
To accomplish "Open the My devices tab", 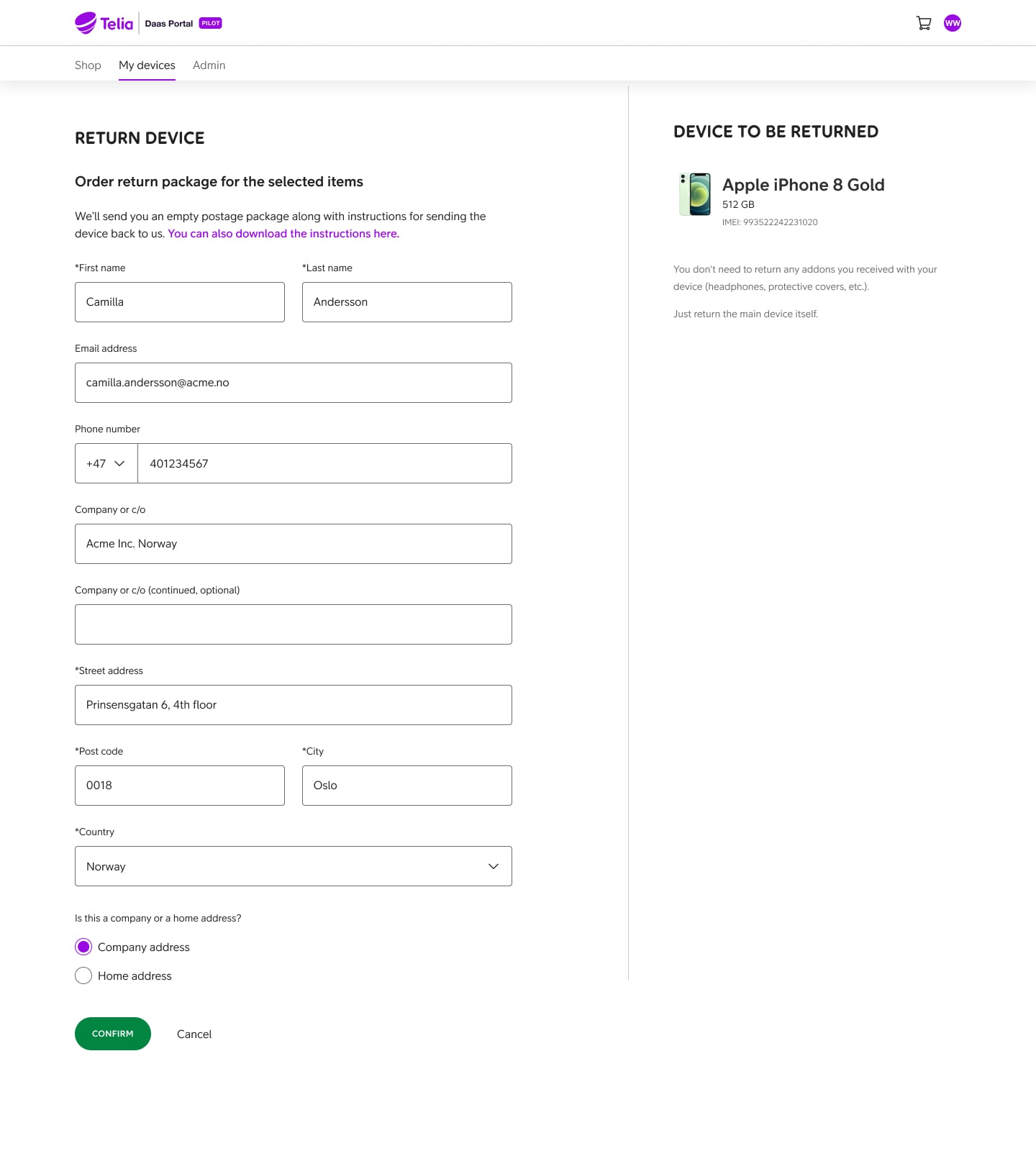I will [x=147, y=65].
